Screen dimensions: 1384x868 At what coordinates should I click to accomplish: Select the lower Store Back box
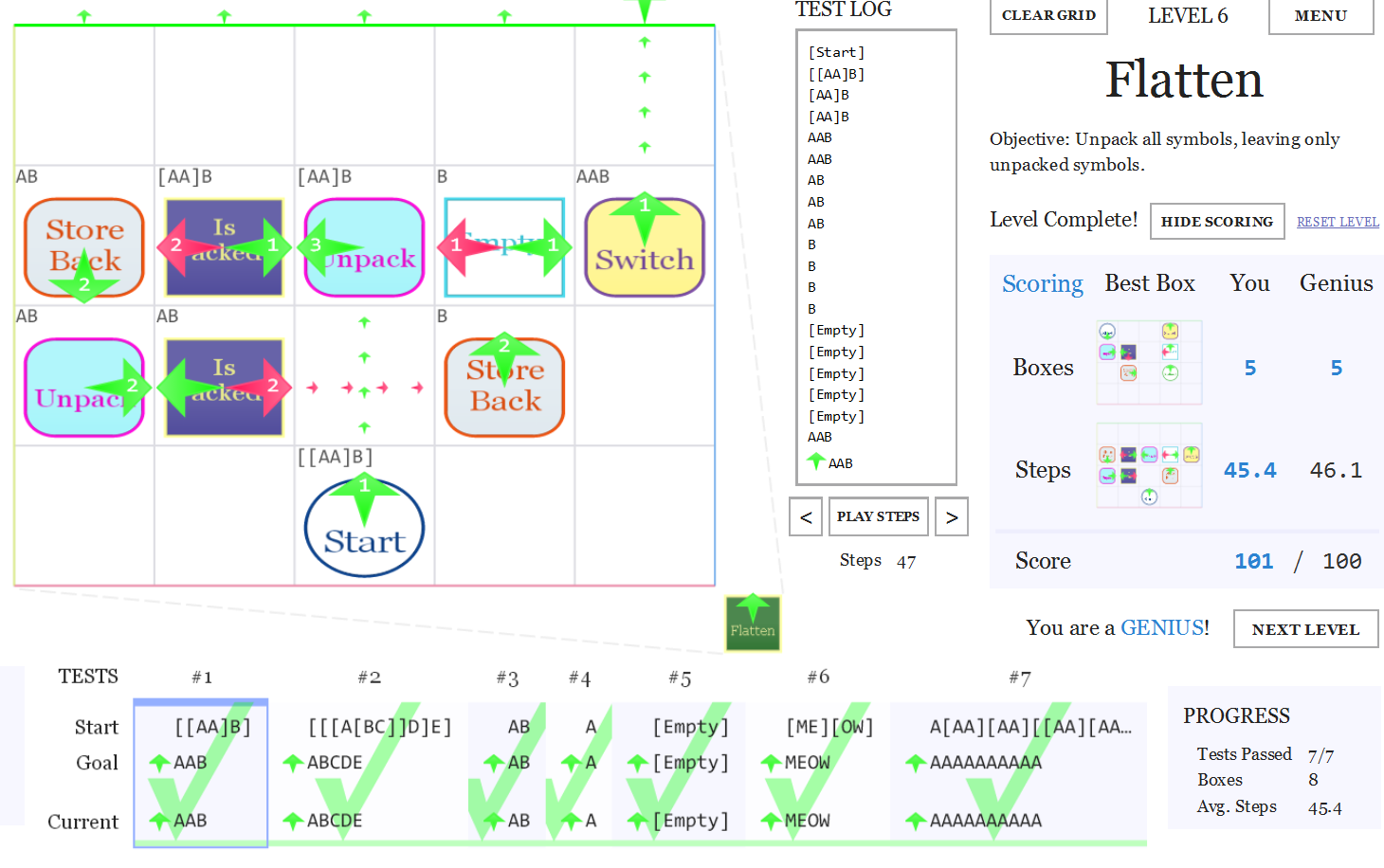[504, 388]
